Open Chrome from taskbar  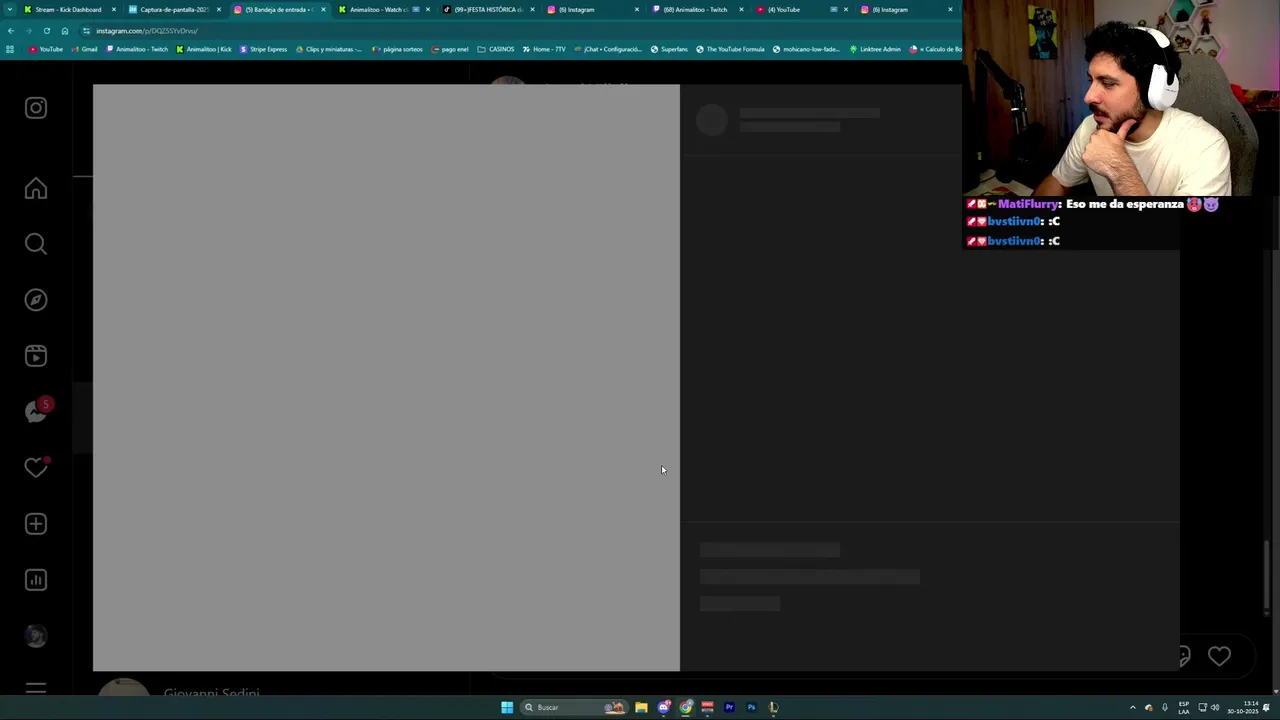(686, 707)
